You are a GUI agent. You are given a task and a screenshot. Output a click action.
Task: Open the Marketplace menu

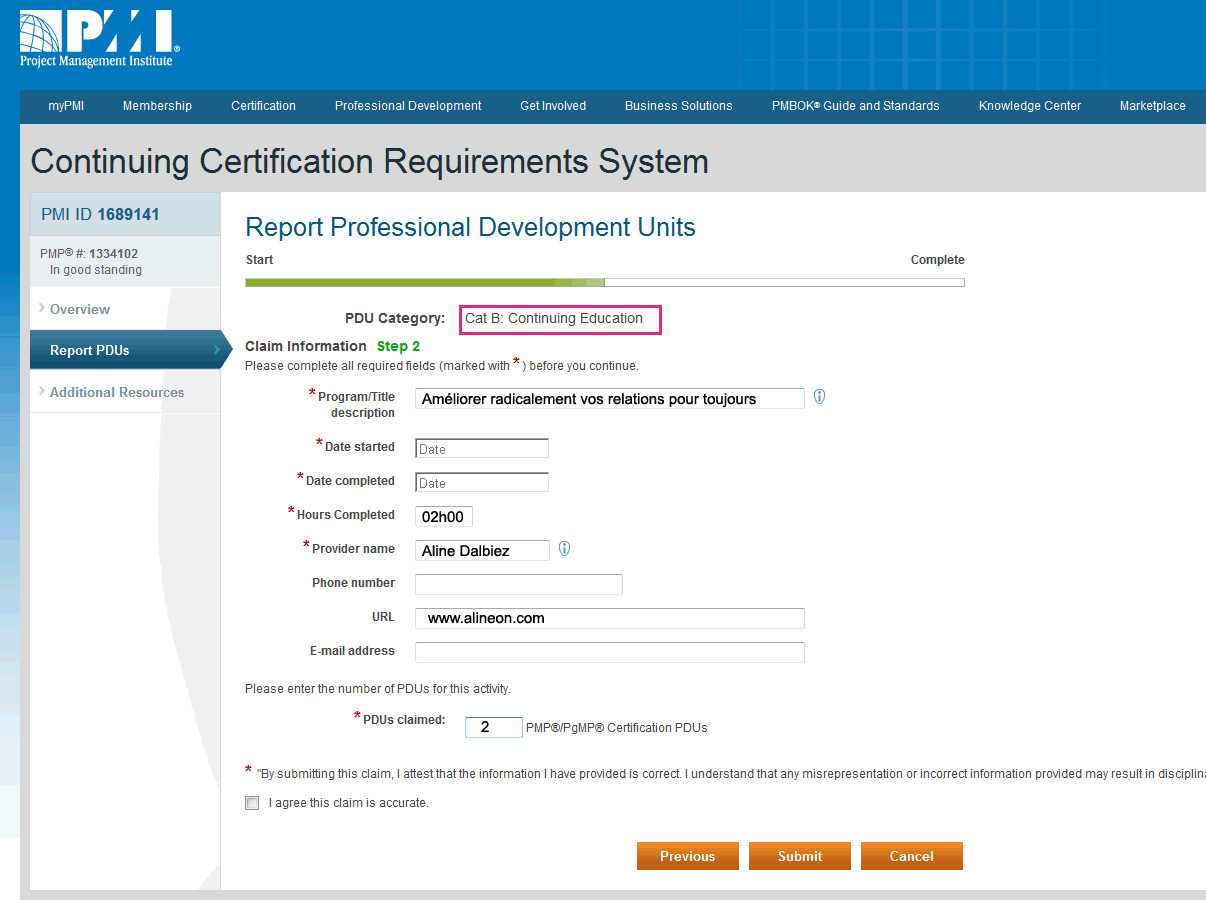[x=1152, y=106]
